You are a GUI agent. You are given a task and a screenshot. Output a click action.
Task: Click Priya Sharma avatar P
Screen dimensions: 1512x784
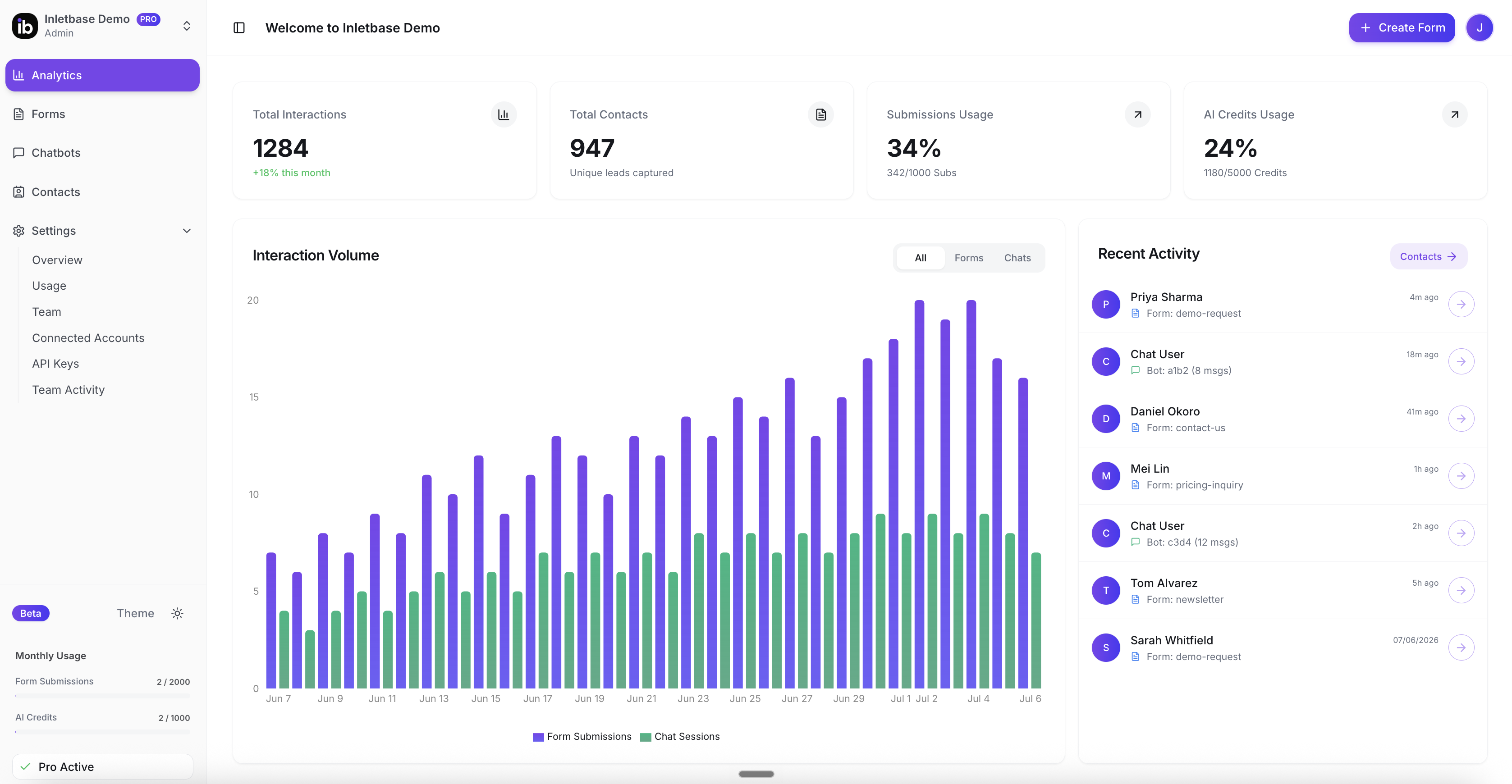point(1106,304)
